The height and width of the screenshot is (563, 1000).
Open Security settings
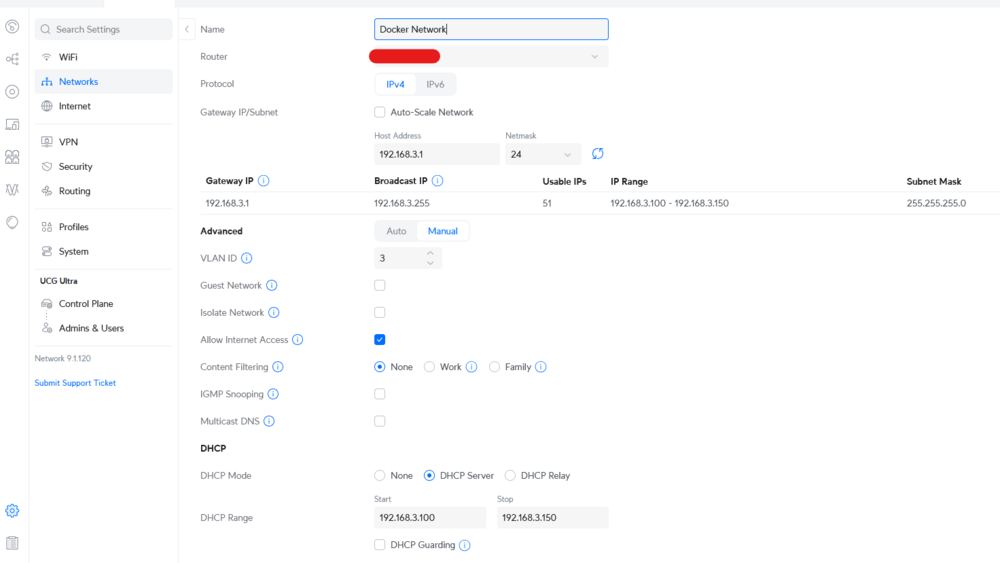pos(103,166)
